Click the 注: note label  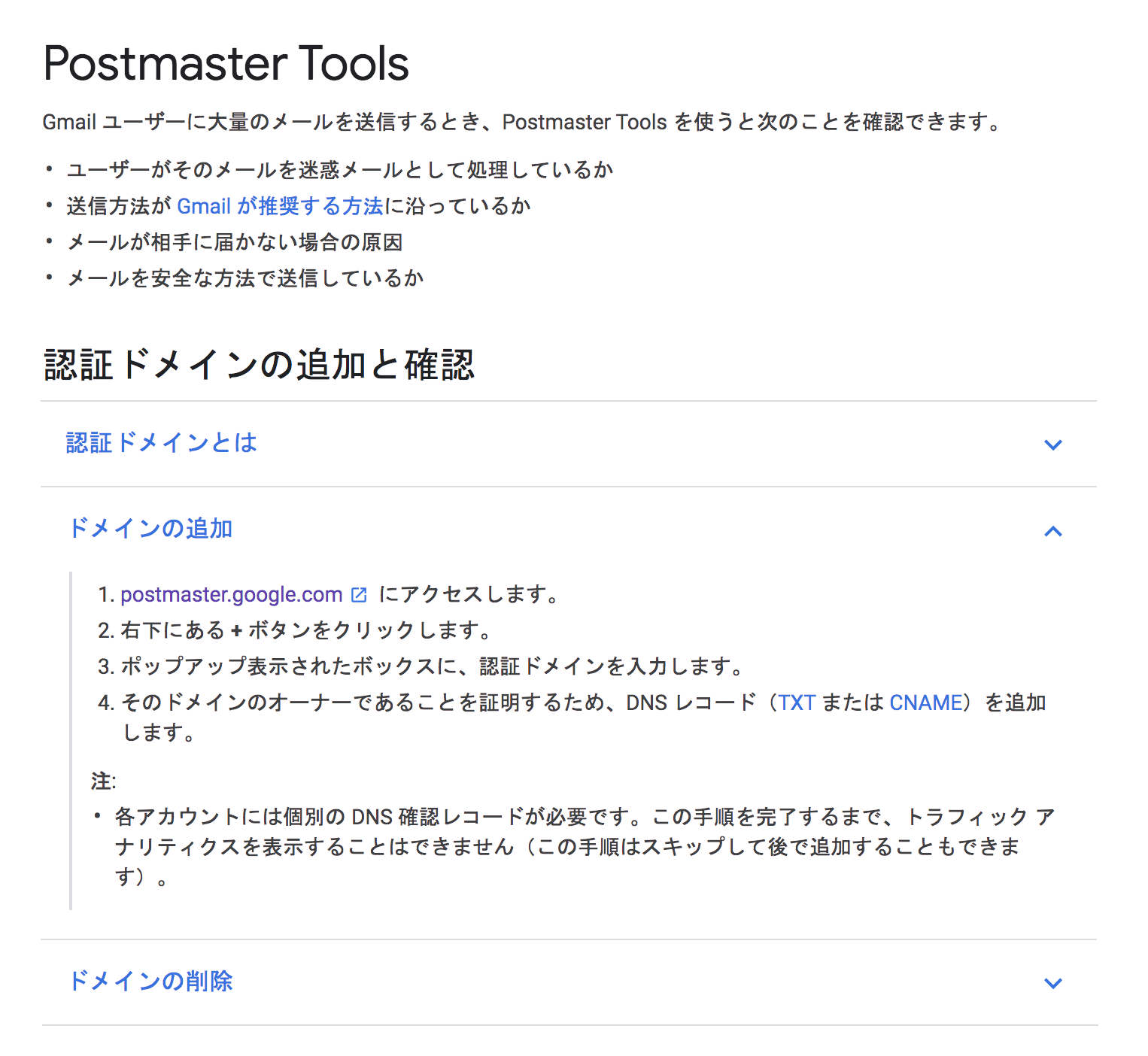point(104,781)
